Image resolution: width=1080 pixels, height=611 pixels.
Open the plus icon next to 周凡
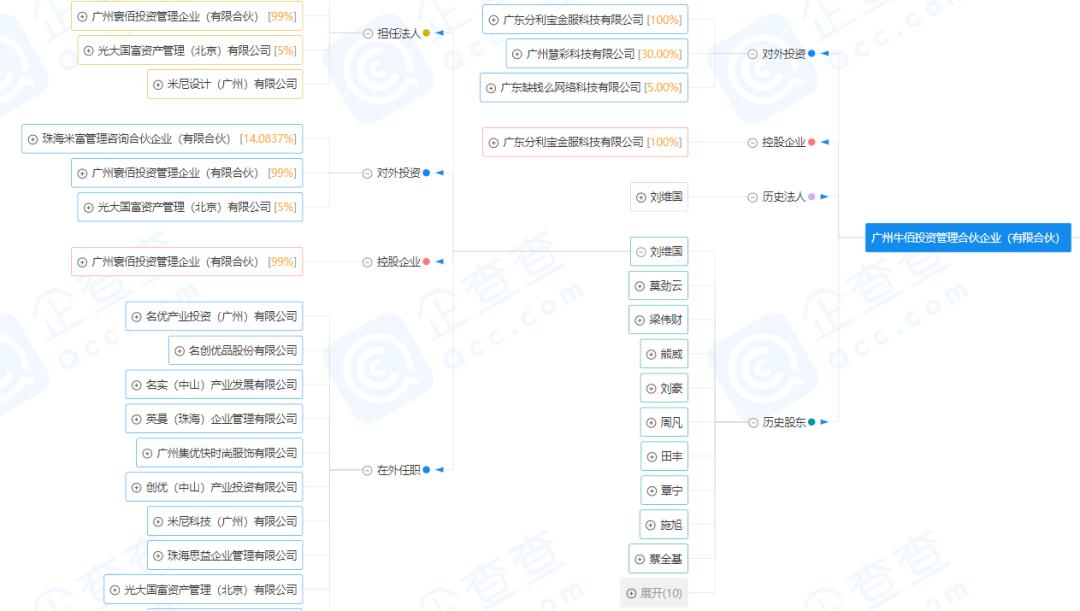point(651,423)
